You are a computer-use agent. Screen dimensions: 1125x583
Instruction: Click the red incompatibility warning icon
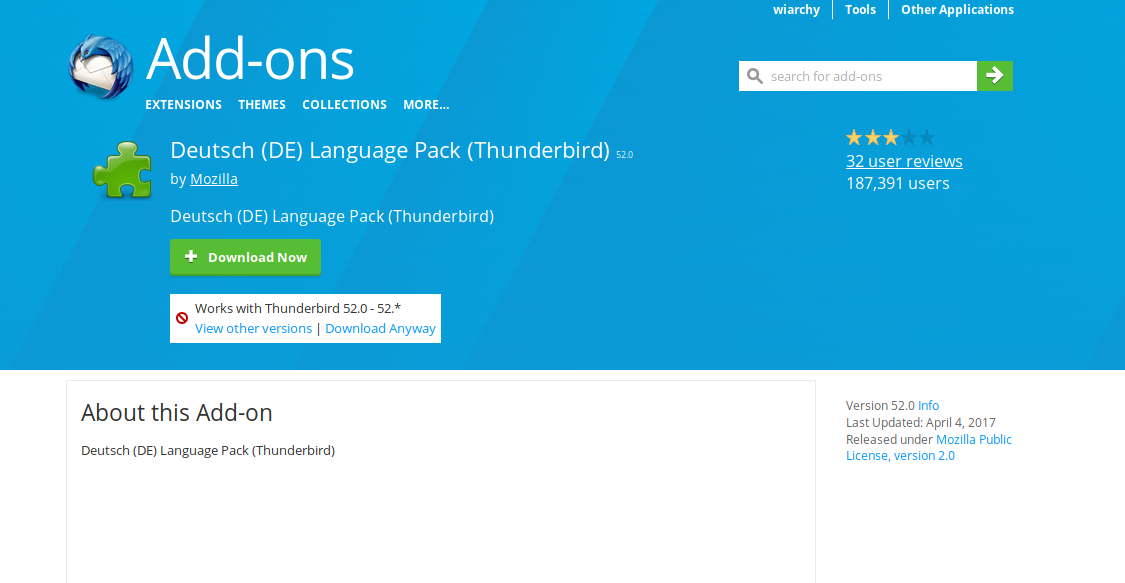click(x=182, y=318)
